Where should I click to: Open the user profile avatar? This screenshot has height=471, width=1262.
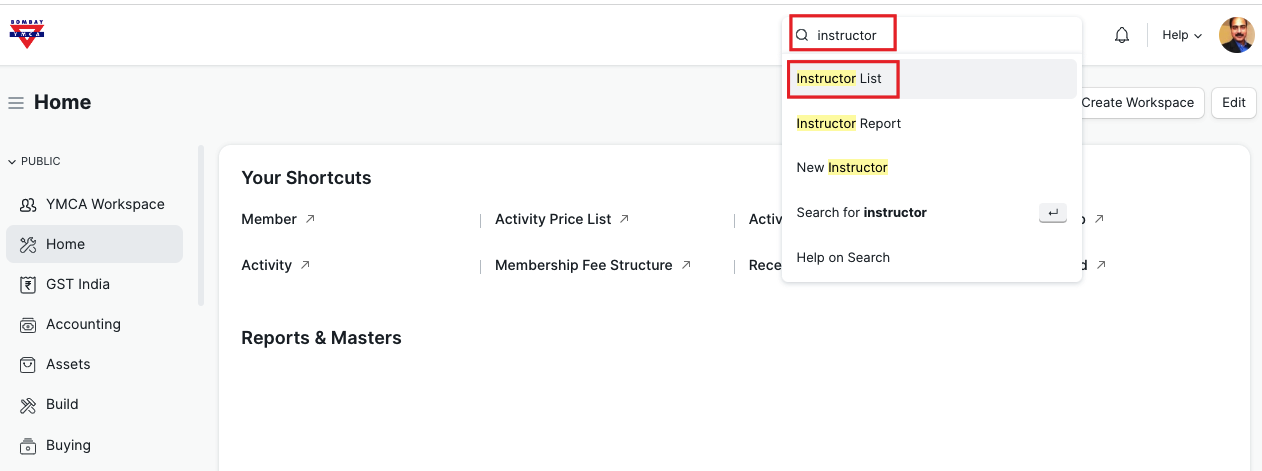(1236, 35)
